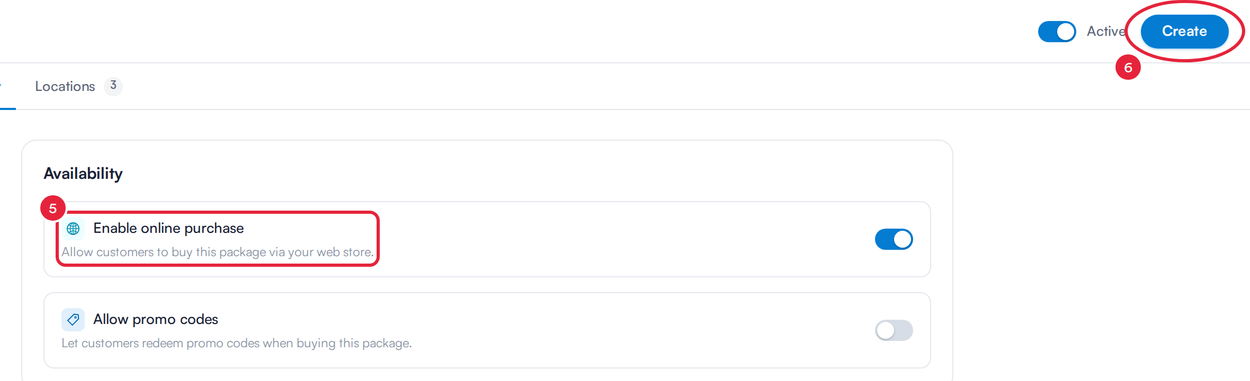
Task: Click the Allow promo codes label
Action: (x=156, y=320)
